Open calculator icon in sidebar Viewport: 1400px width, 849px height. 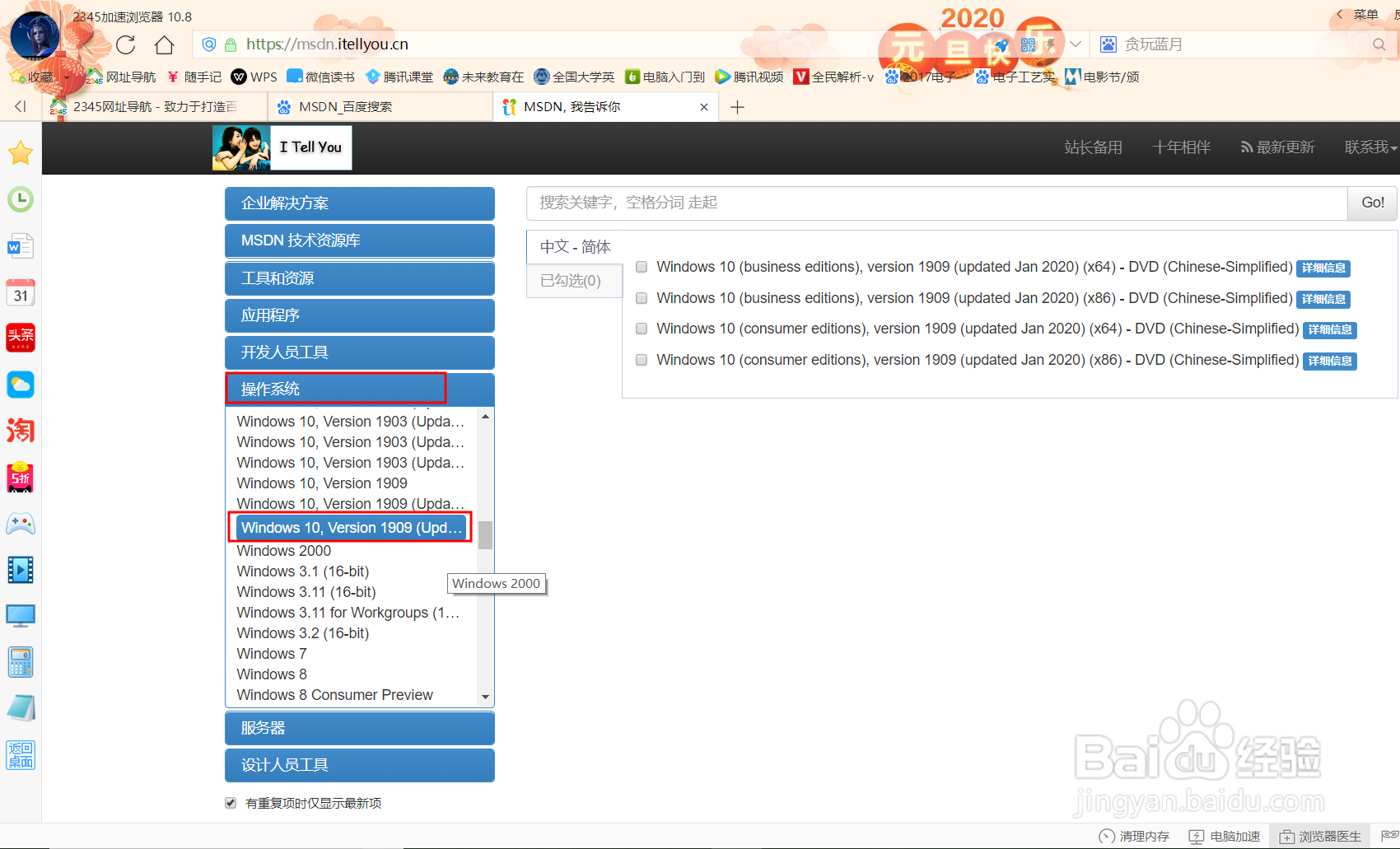point(21,662)
